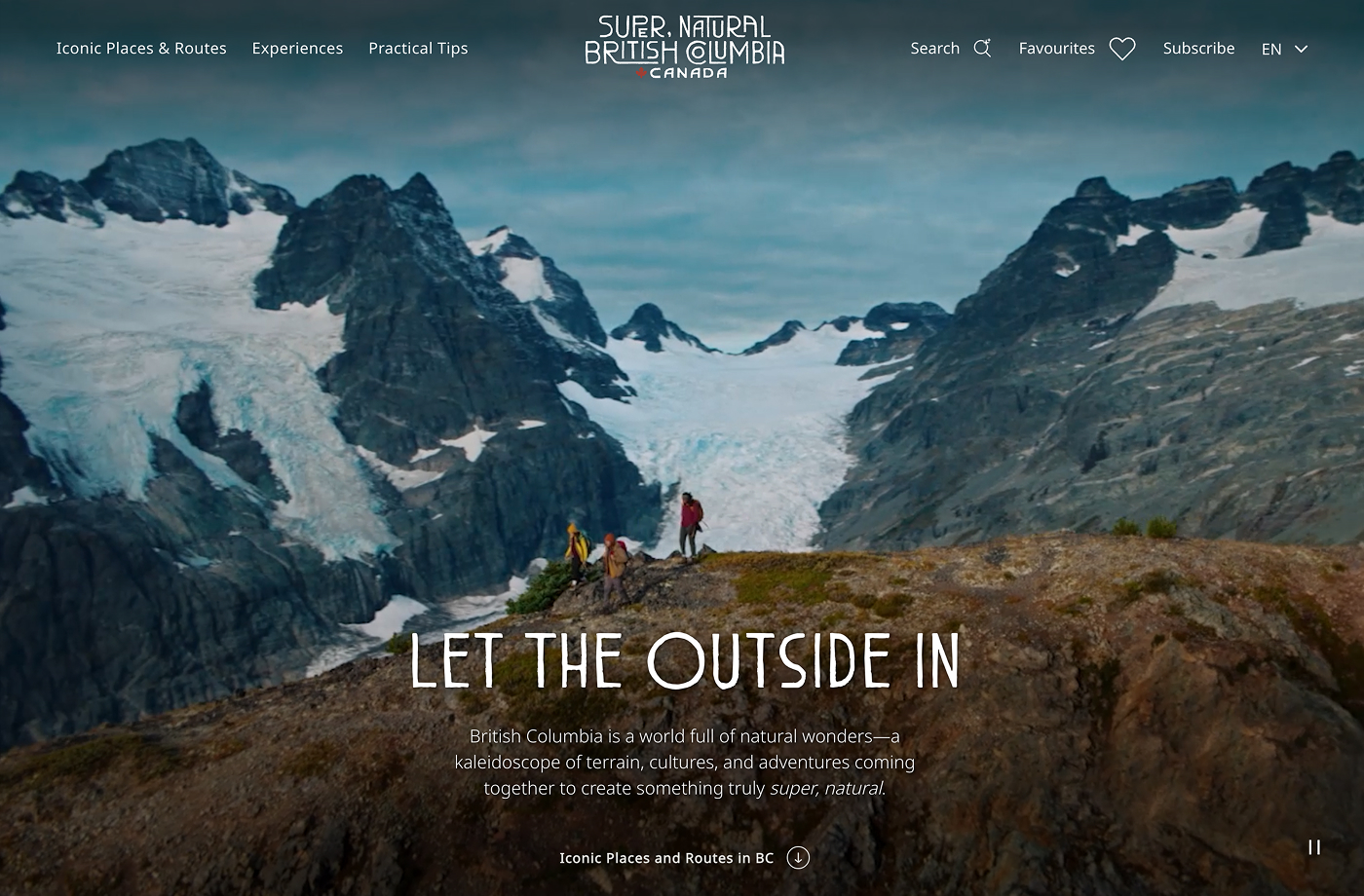Open favourites via the heart icon
1364x896 pixels.
(1122, 49)
